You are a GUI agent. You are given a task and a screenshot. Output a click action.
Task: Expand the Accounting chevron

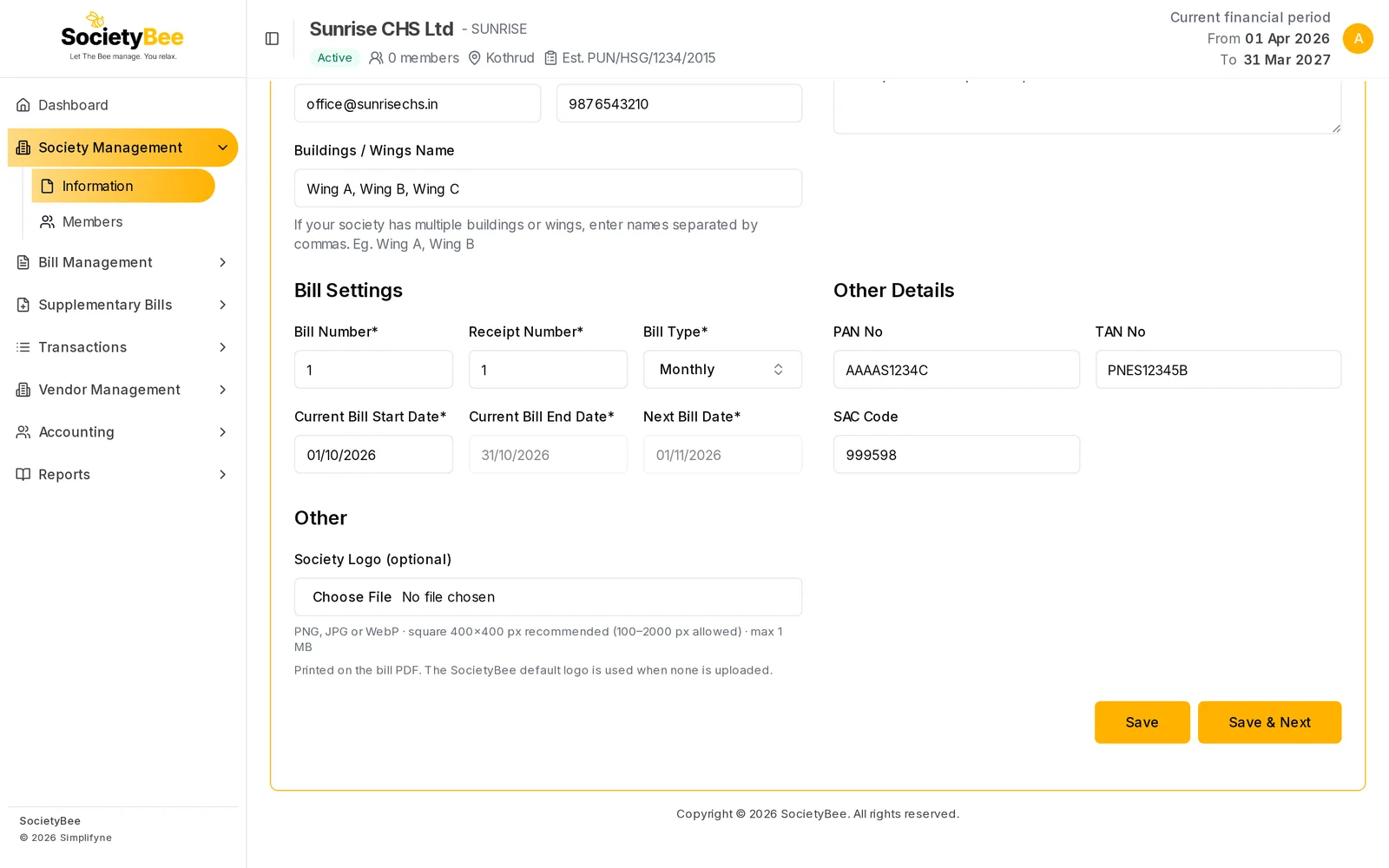point(222,432)
